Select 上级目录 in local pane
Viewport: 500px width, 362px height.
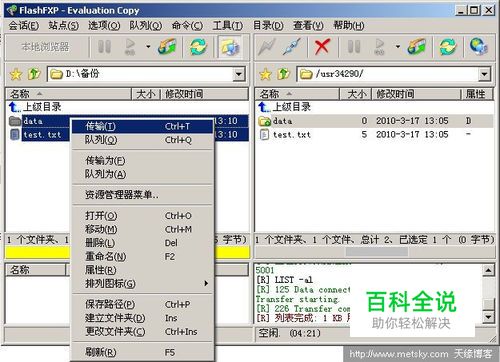pyautogui.click(x=35, y=107)
